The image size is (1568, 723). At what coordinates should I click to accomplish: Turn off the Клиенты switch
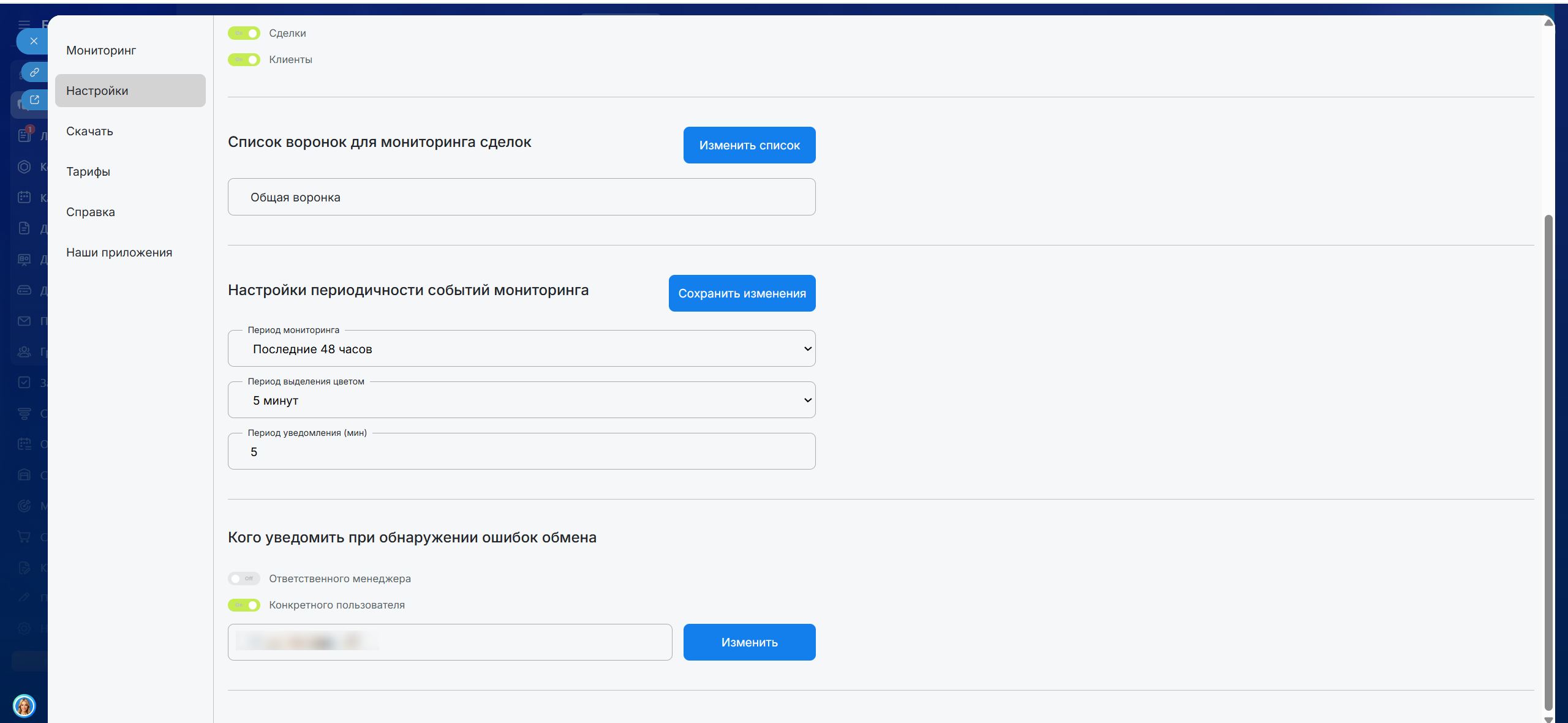[244, 59]
